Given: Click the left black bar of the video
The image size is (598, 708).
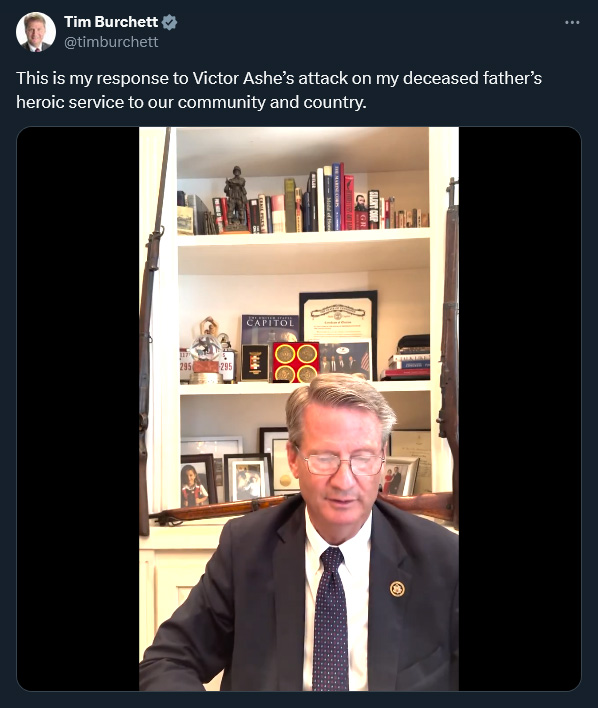Looking at the screenshot, I should [x=78, y=409].
